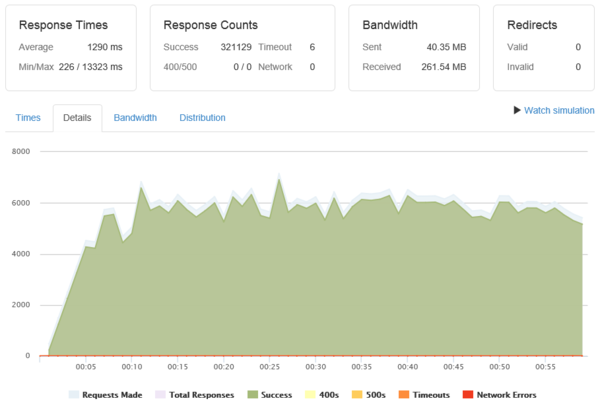Click the Invalid redirects label
This screenshot has width=600, height=405.
click(520, 67)
